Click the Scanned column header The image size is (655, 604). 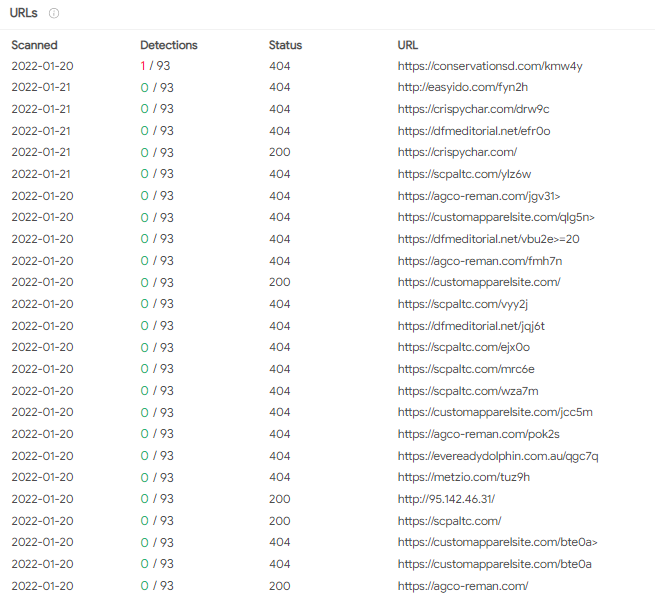(34, 45)
